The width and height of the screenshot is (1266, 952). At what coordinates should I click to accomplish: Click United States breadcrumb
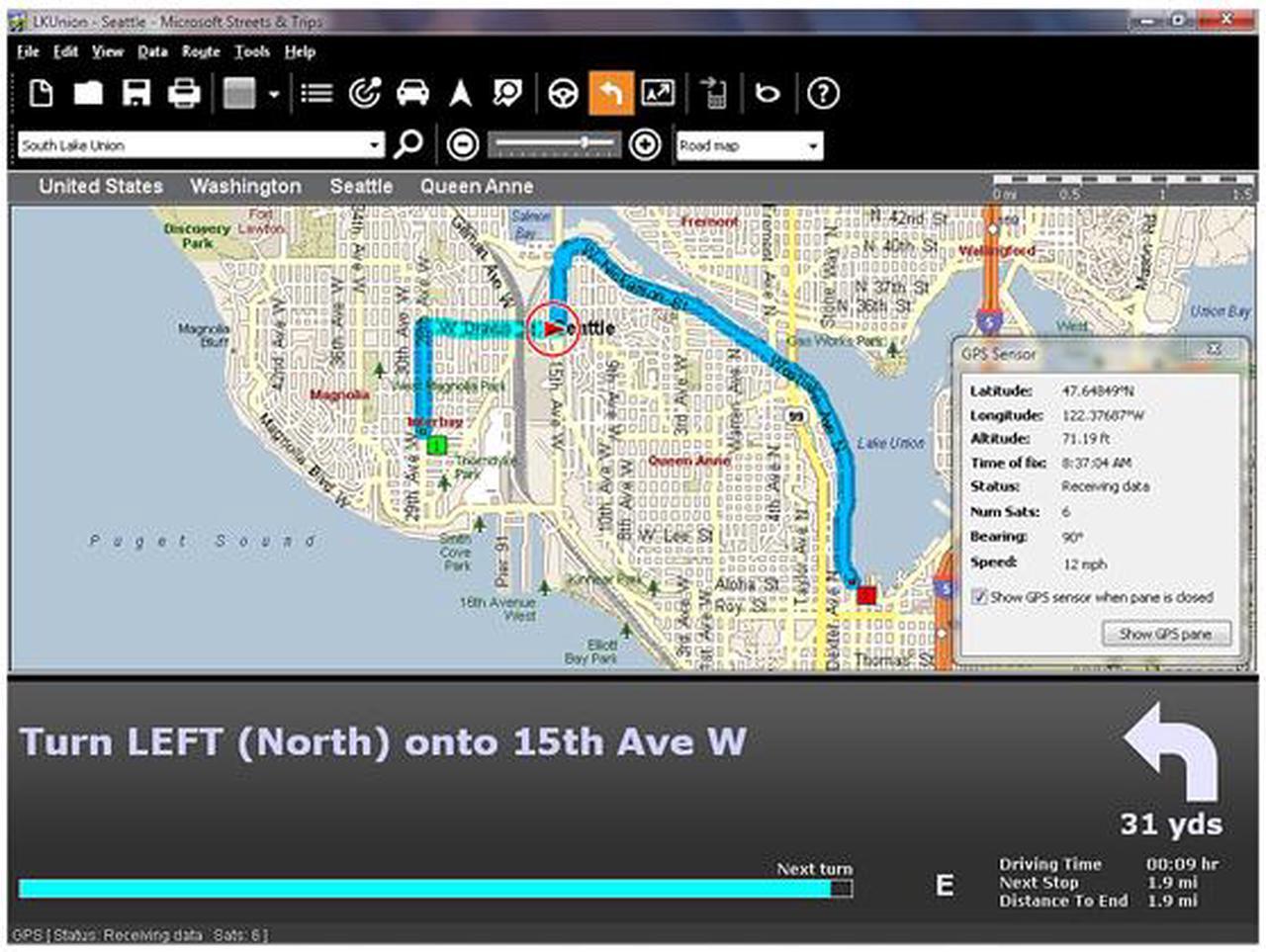(x=101, y=186)
